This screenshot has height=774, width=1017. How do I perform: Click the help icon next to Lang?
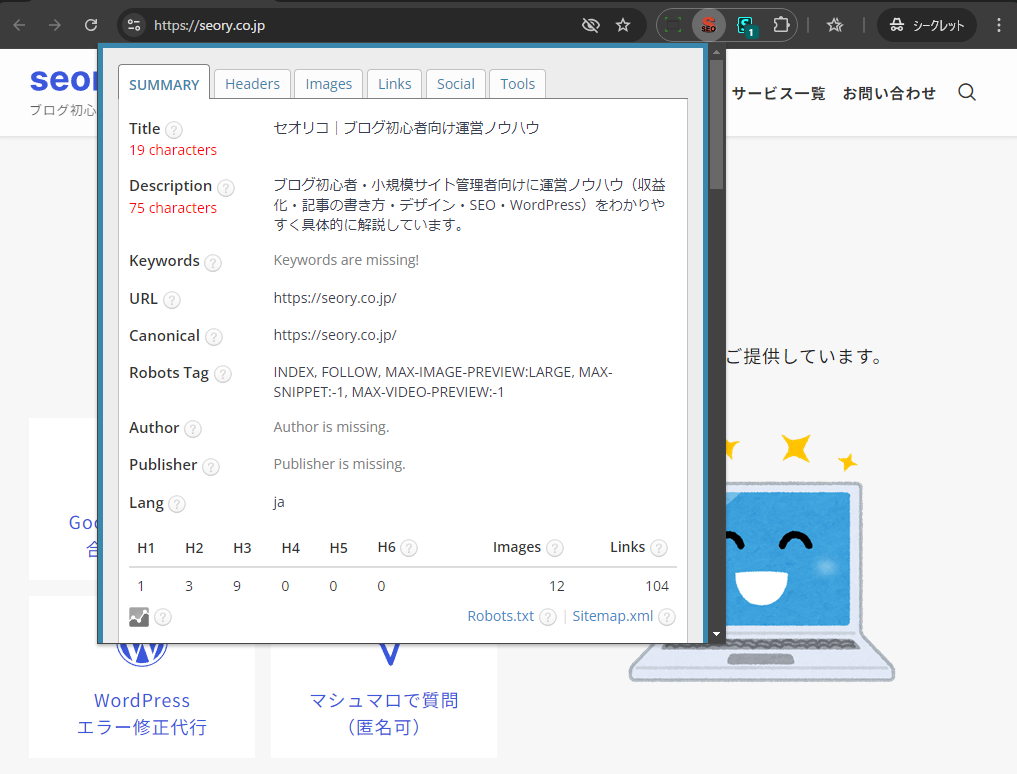coord(177,504)
